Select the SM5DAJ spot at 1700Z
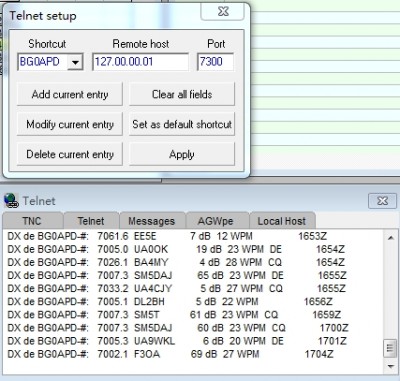This screenshot has height=381, width=400. coord(178,328)
